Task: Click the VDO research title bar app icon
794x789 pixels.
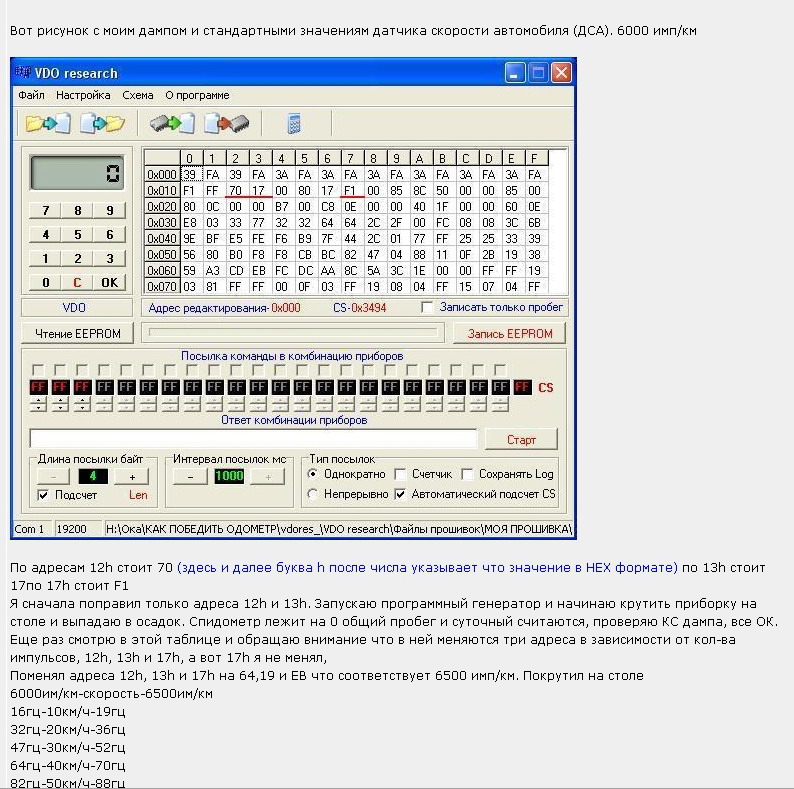Action: pyautogui.click(x=22, y=72)
